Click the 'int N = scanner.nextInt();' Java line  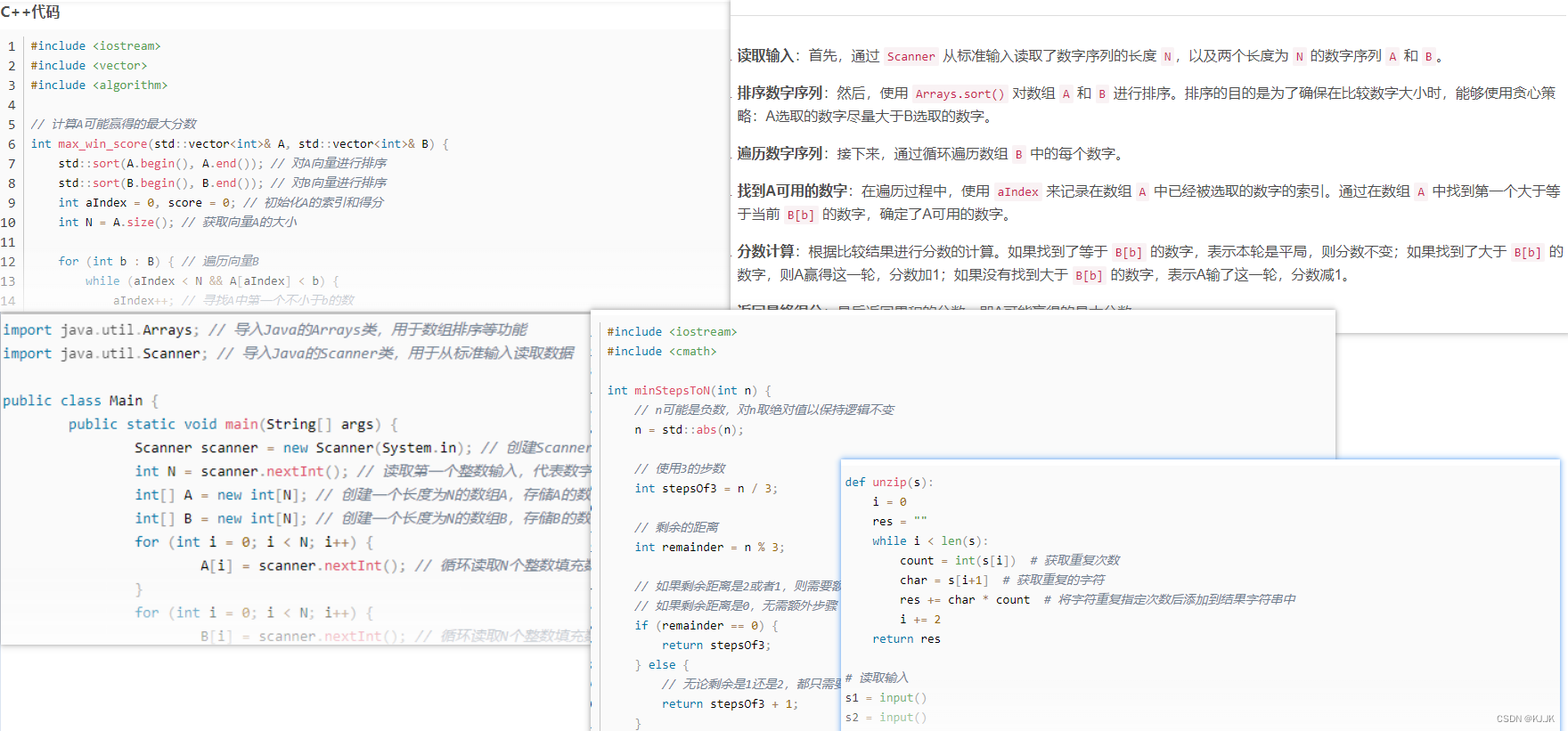[x=241, y=471]
